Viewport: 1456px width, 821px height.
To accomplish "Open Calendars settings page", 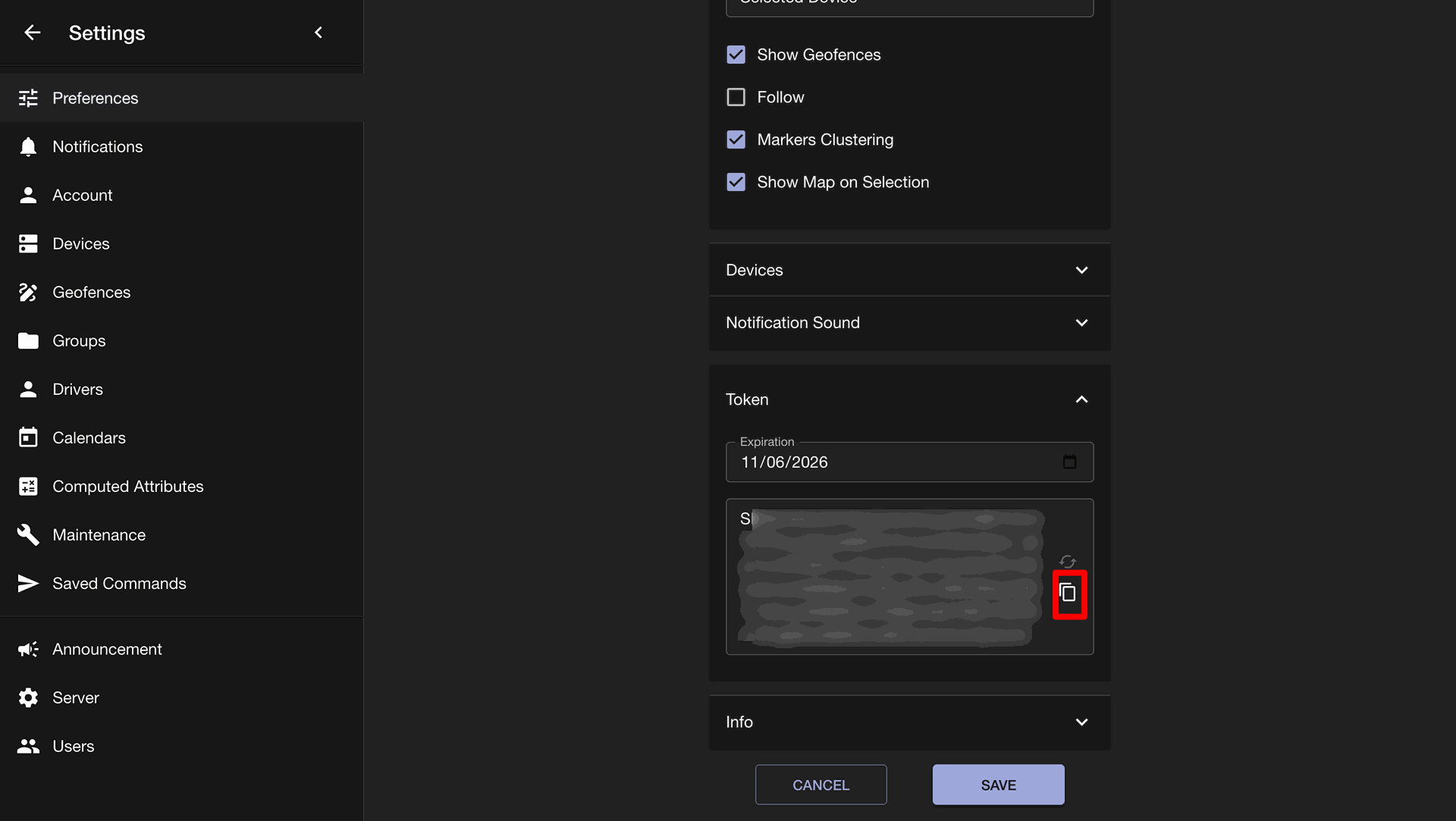I will 181,437.
